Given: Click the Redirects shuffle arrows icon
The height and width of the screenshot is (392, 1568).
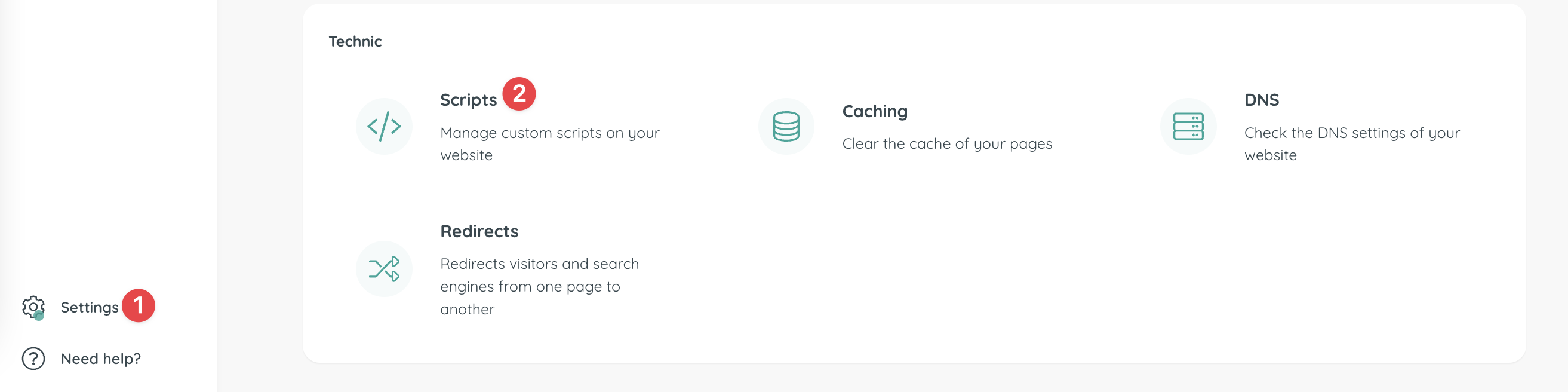Looking at the screenshot, I should [384, 269].
